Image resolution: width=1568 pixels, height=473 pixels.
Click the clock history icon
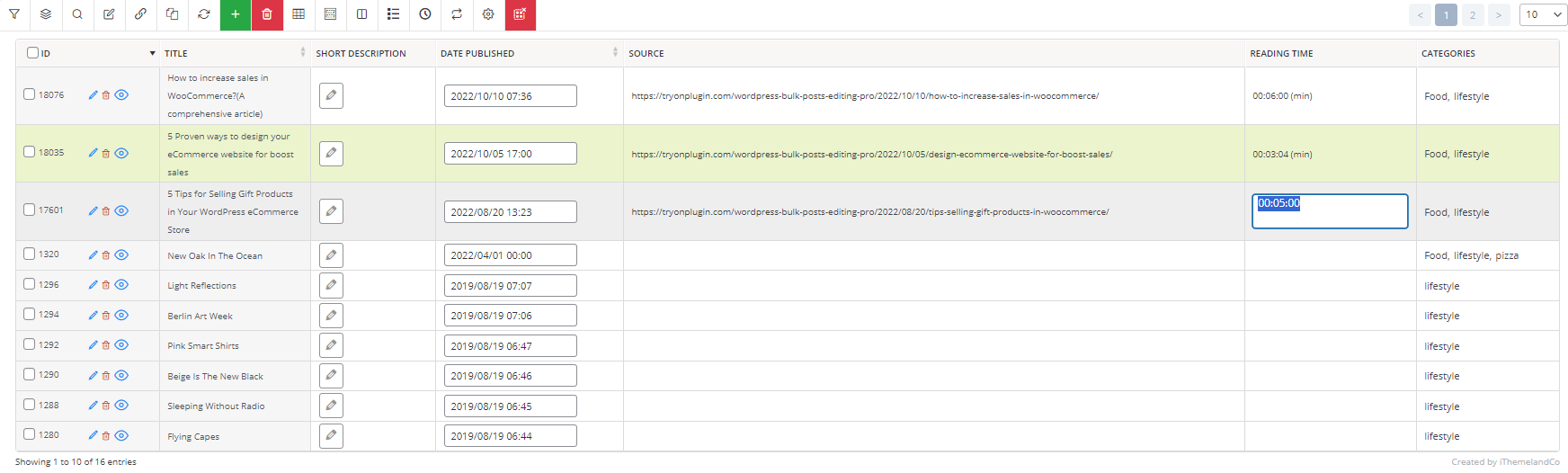tap(425, 14)
